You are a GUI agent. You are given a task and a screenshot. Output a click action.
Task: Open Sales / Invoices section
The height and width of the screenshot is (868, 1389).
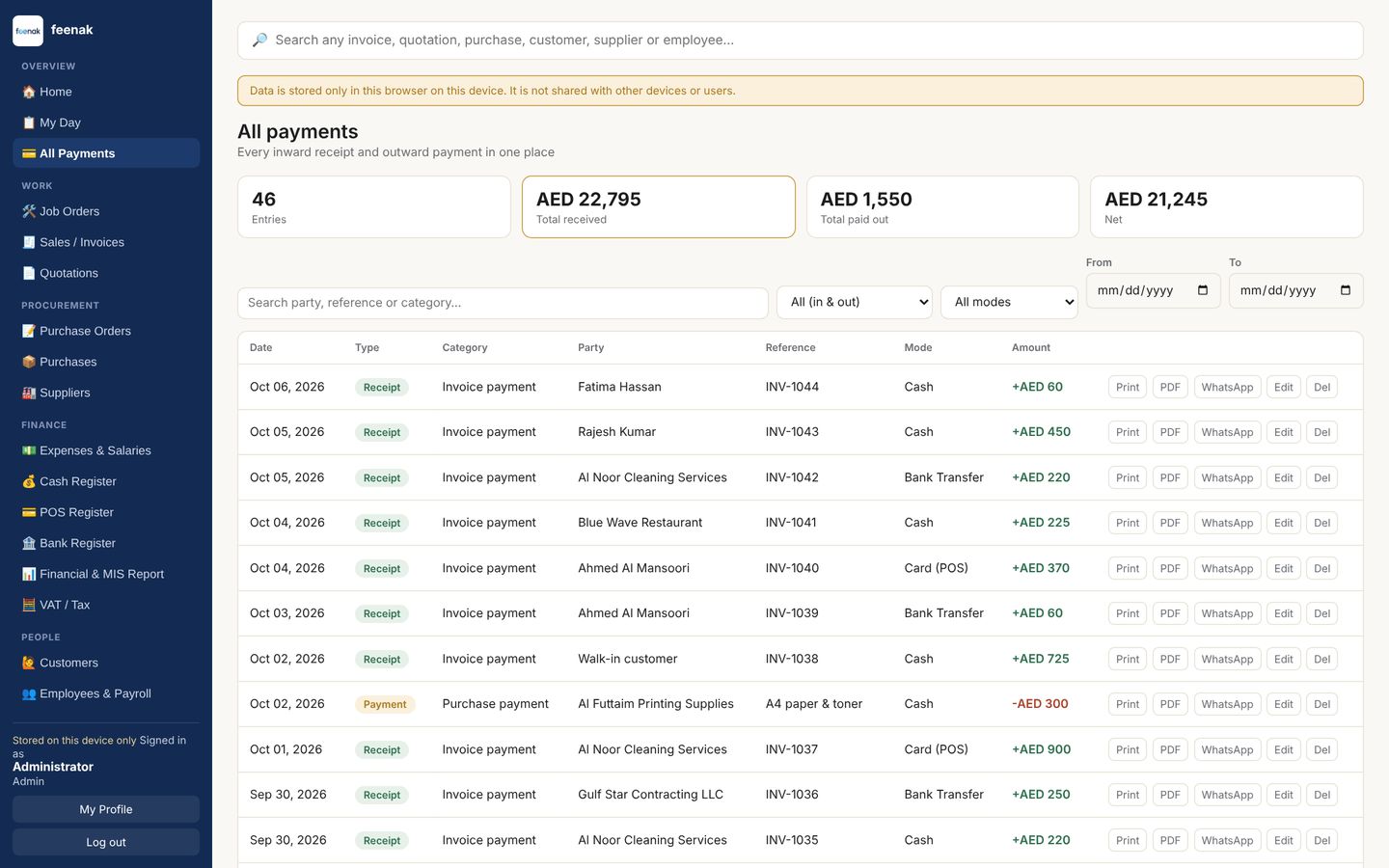[106, 242]
